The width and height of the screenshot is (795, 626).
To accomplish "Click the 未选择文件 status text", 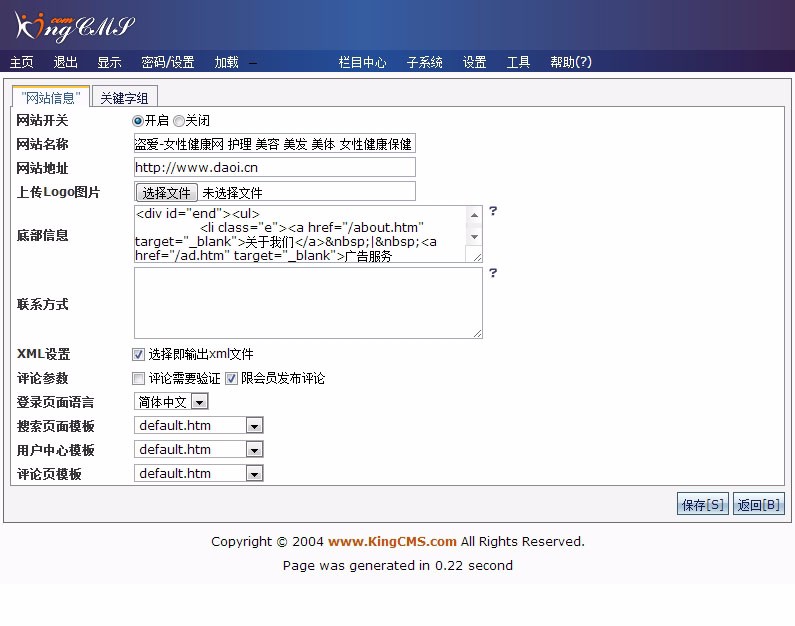I will (x=232, y=193).
